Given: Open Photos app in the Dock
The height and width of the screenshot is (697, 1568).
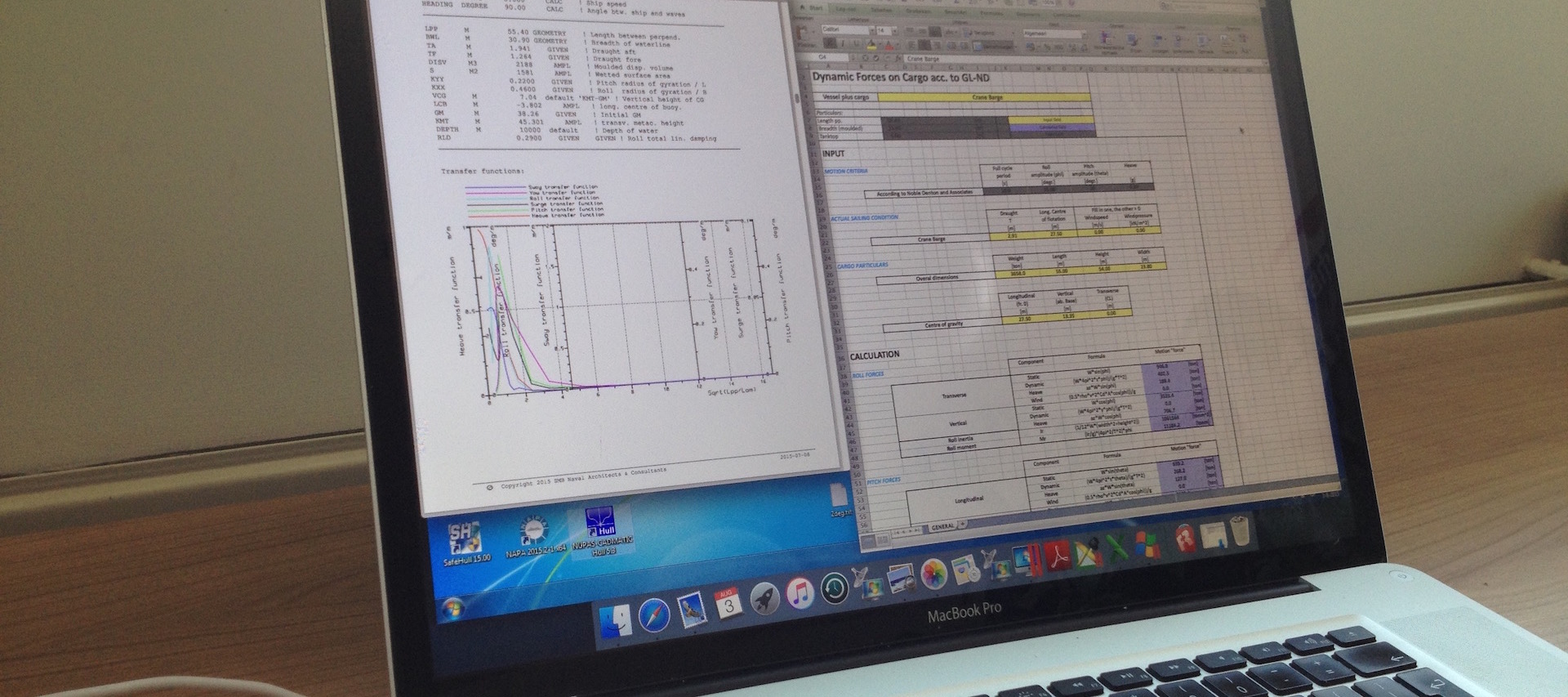Looking at the screenshot, I should point(933,574).
